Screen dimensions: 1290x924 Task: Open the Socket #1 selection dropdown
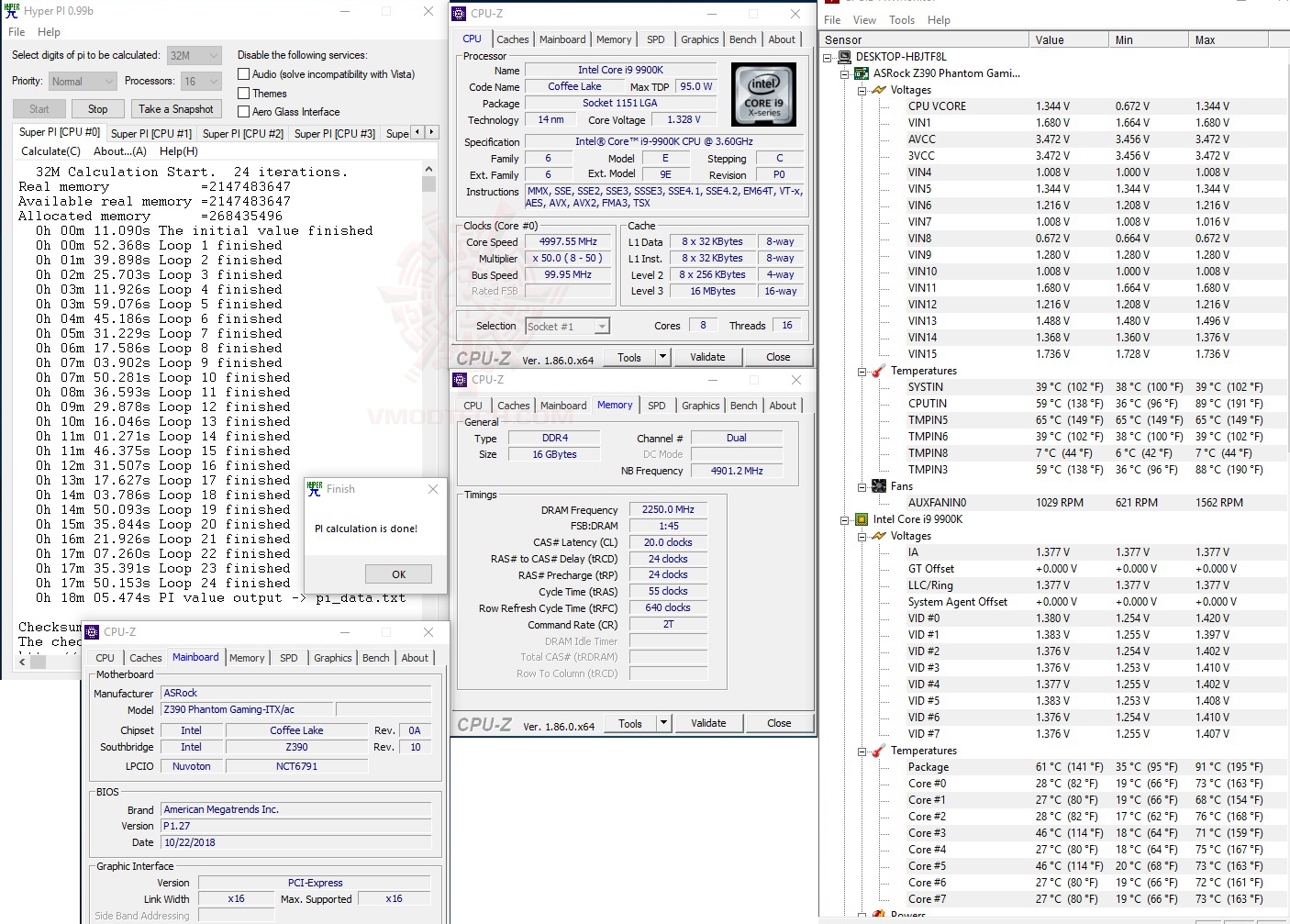602,327
